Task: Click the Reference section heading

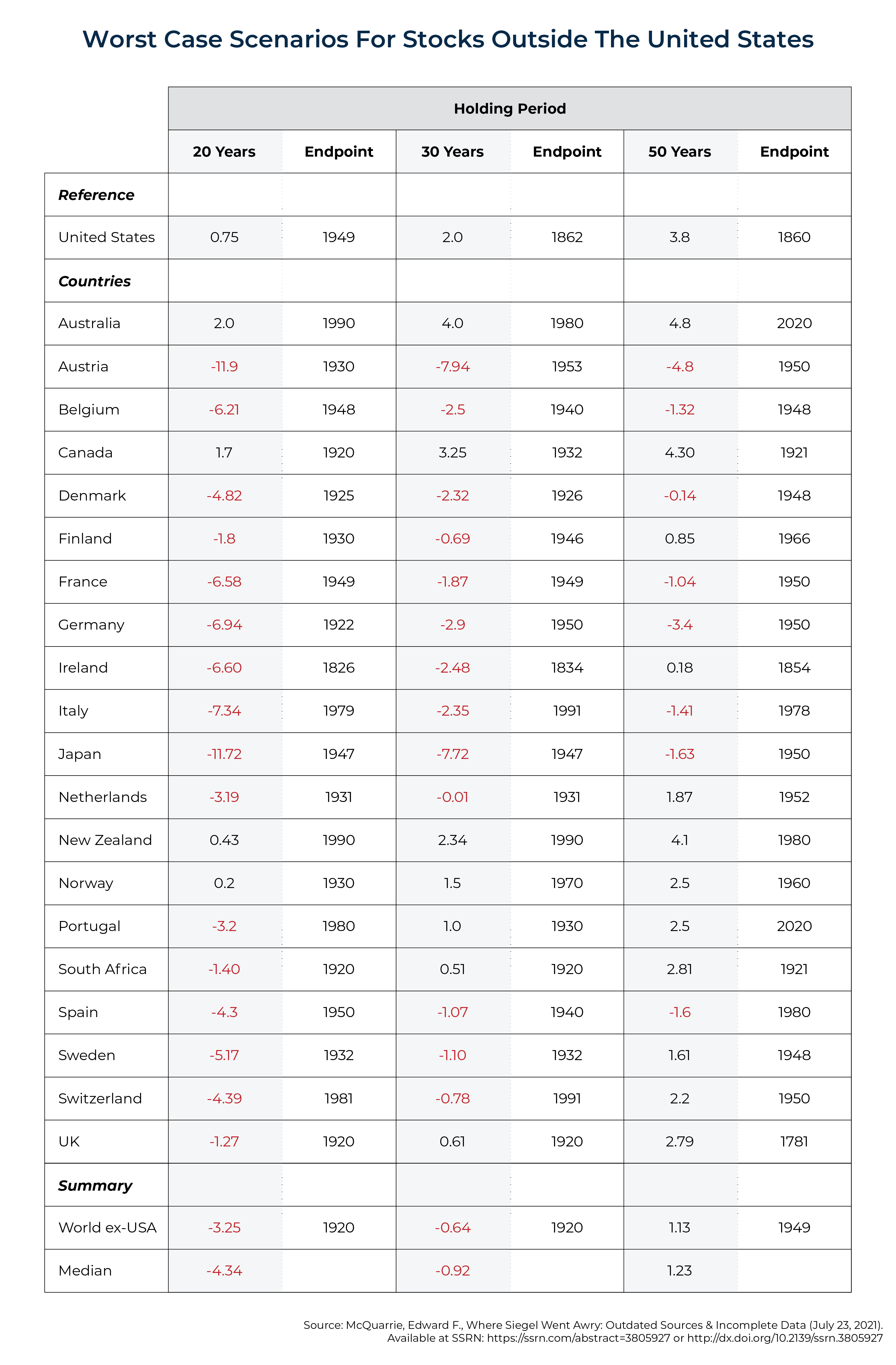Action: (96, 195)
